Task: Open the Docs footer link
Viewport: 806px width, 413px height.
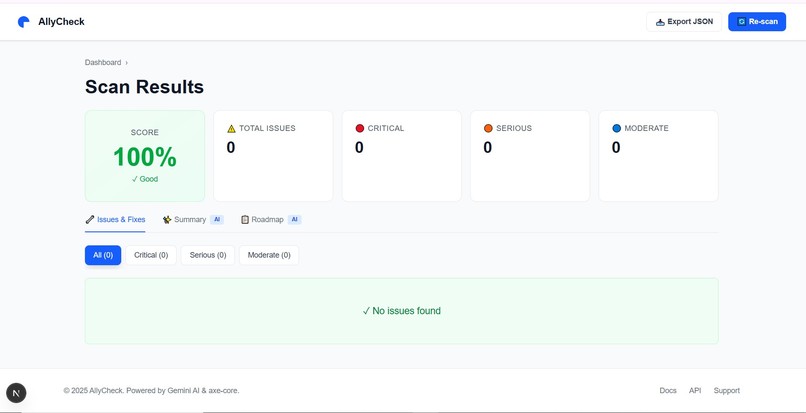Action: pos(668,390)
